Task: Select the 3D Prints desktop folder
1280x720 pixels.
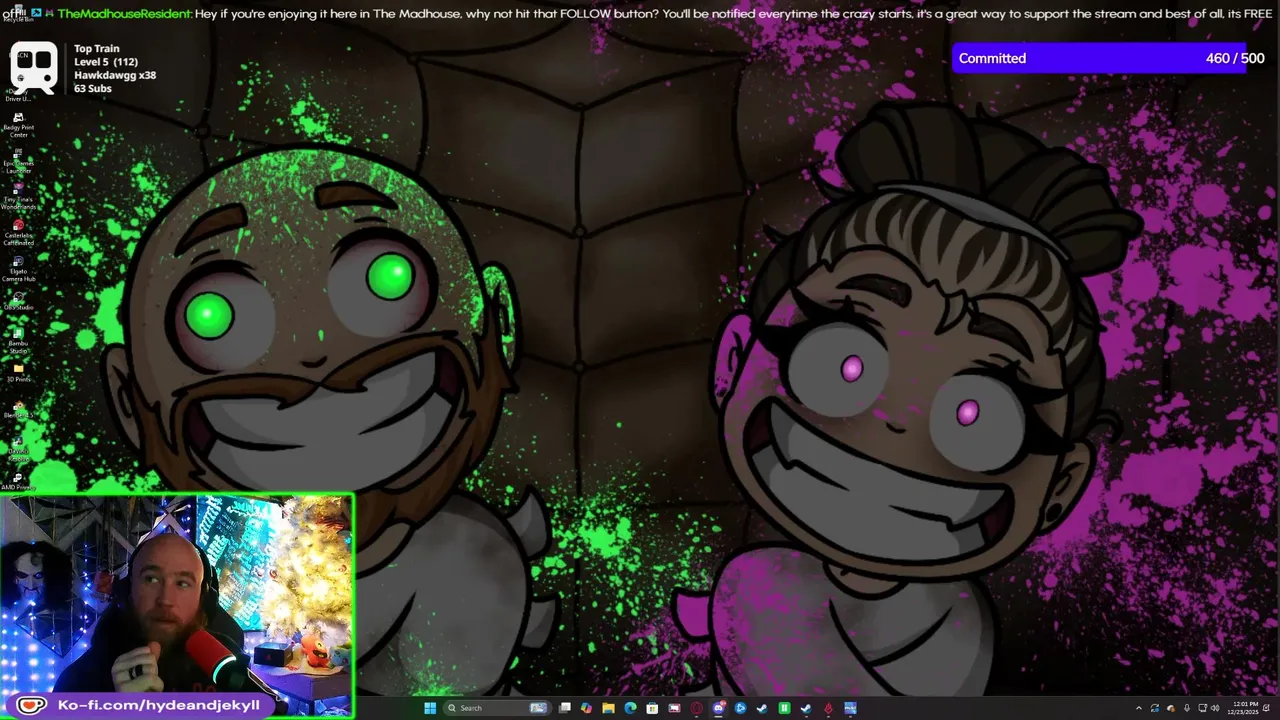Action: (x=18, y=373)
